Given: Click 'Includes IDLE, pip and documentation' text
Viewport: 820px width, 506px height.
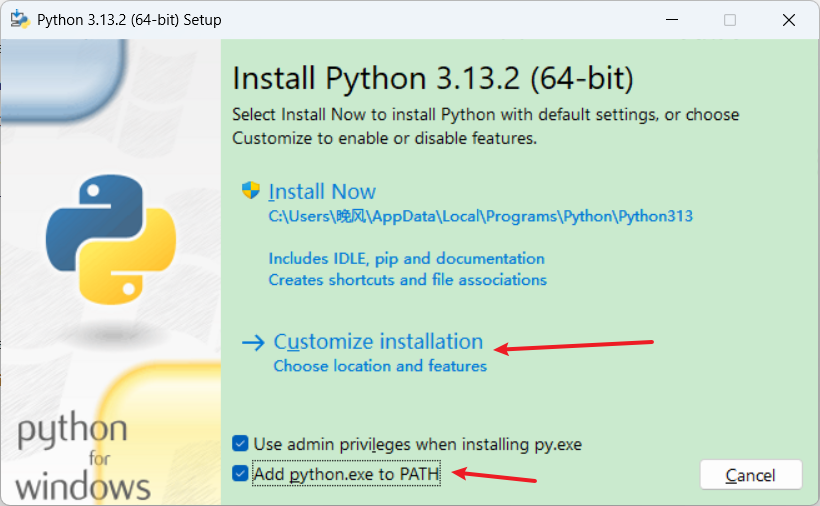Looking at the screenshot, I should [x=406, y=258].
